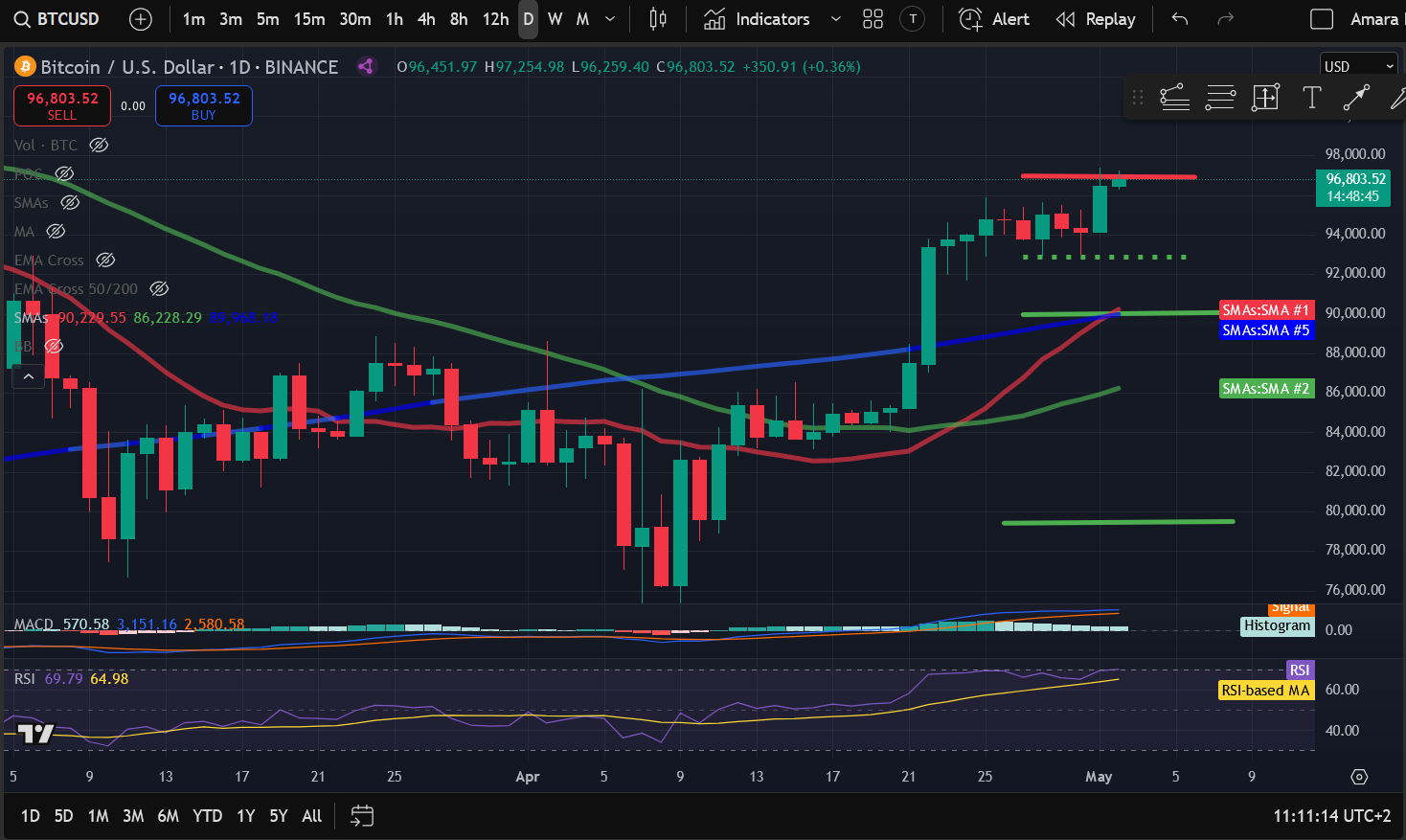Collapse the indicator legend list

29,376
